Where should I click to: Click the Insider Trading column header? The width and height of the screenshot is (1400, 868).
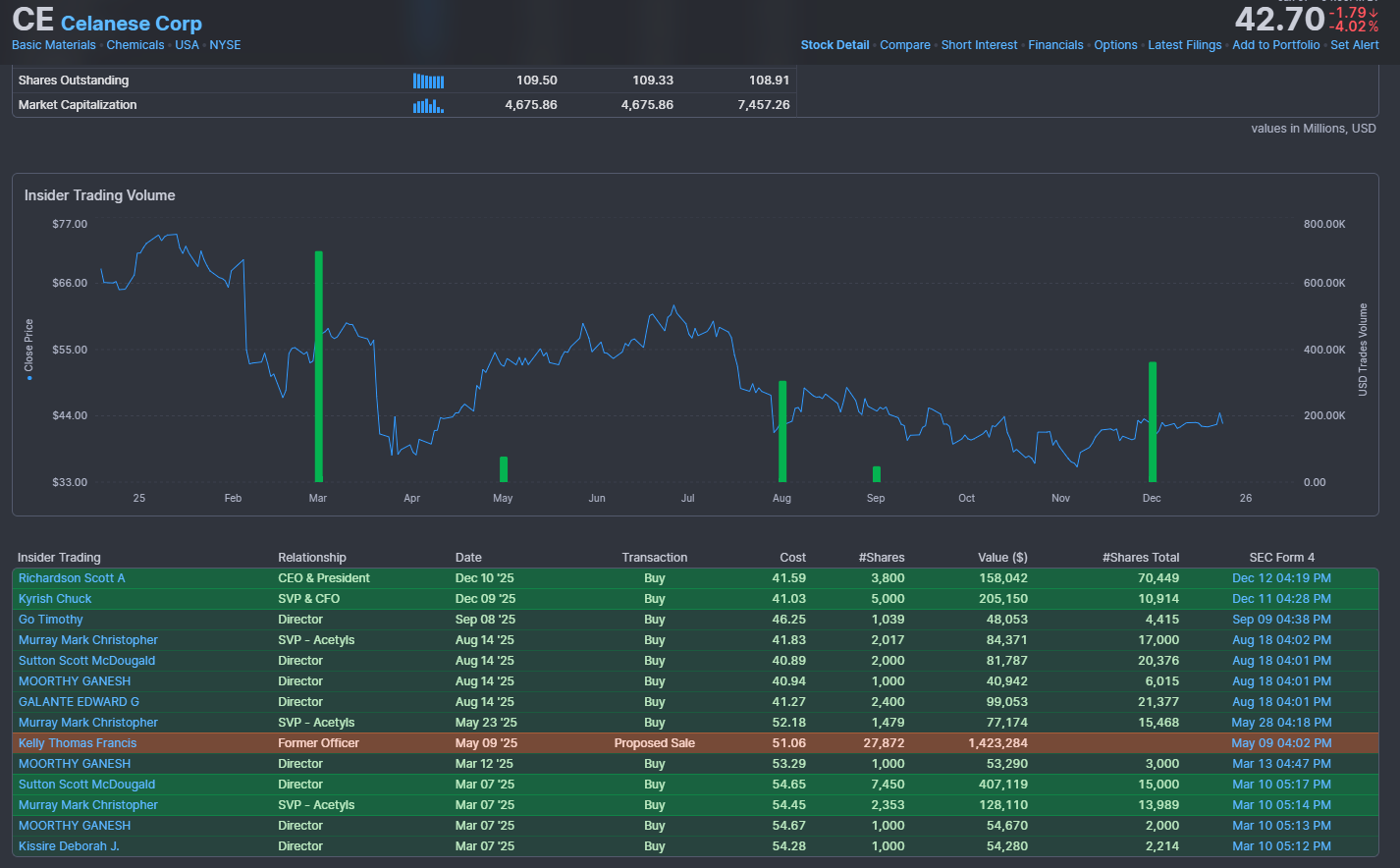pos(59,558)
